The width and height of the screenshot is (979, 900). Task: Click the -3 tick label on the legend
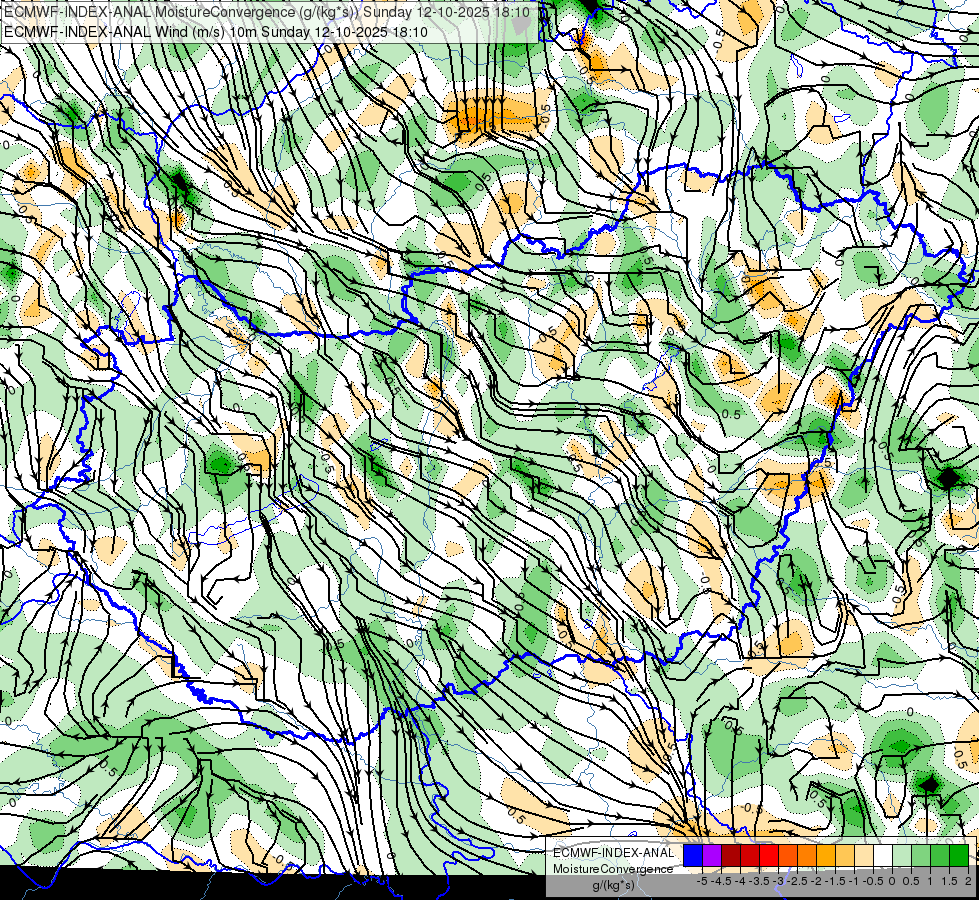pos(779,881)
